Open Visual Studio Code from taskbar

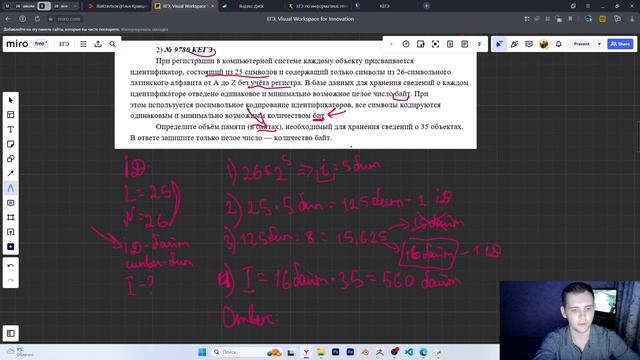pyautogui.click(x=409, y=352)
